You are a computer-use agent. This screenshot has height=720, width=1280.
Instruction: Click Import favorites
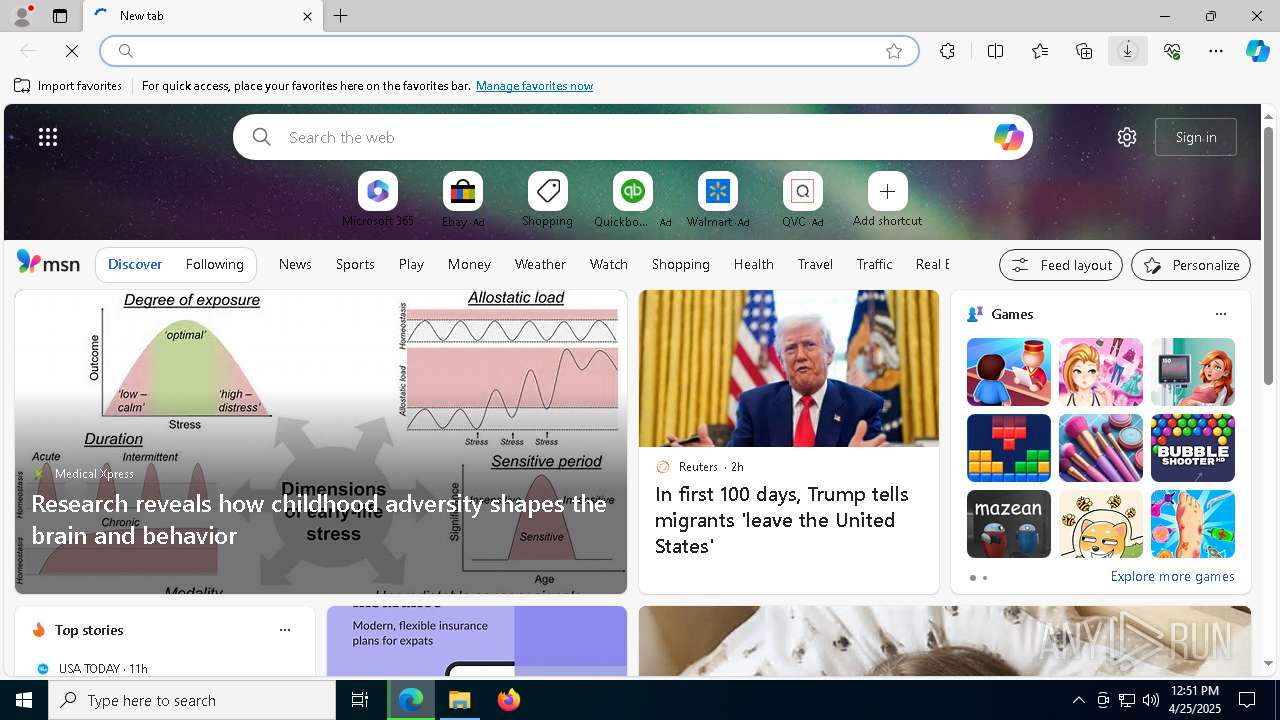tap(68, 86)
